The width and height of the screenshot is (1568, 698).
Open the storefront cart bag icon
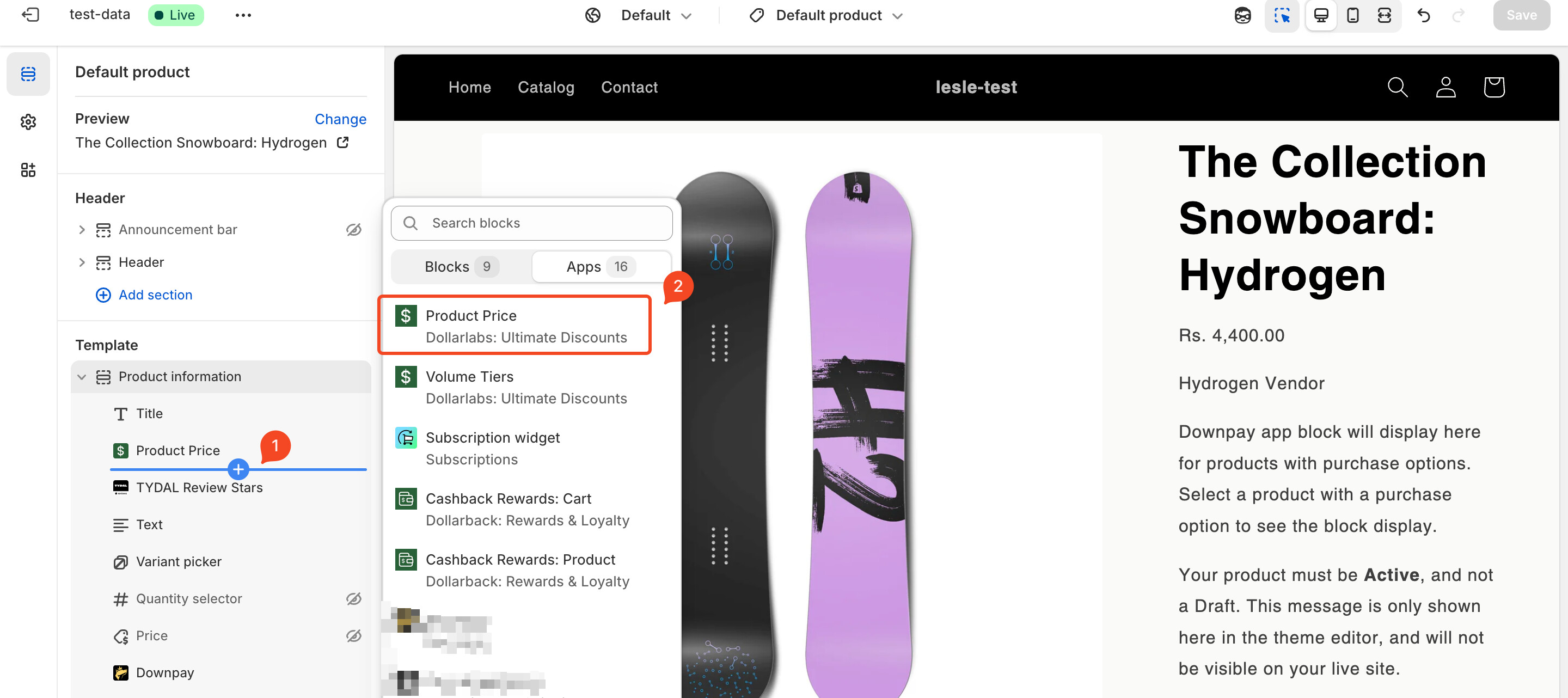tap(1494, 87)
